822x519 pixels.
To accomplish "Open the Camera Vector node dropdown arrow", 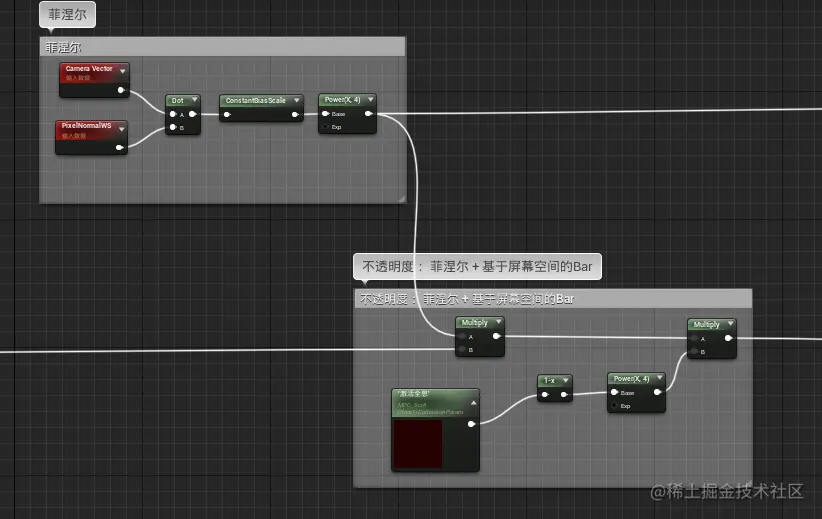I will [x=123, y=71].
